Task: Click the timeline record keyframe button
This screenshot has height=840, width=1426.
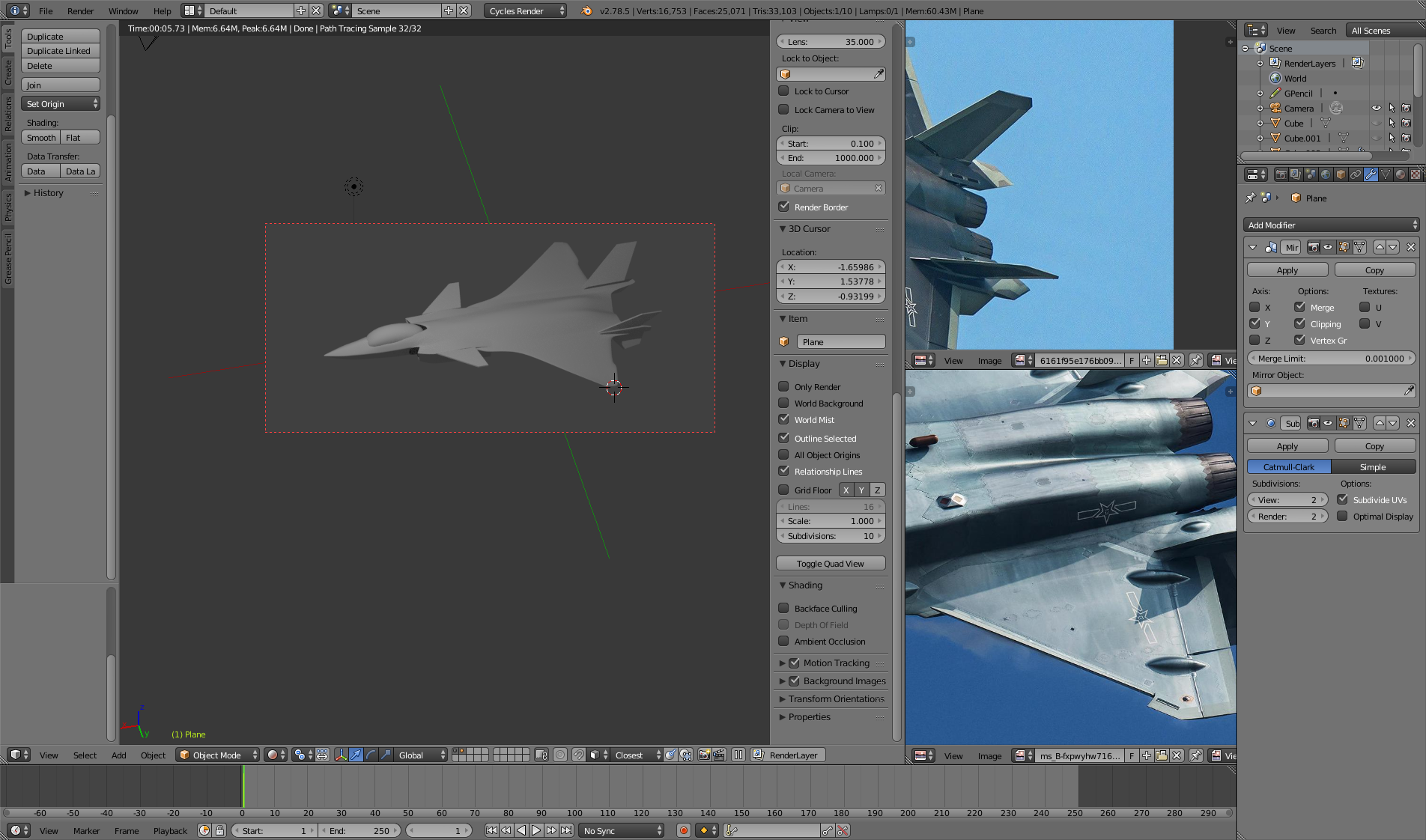Action: pyautogui.click(x=683, y=830)
